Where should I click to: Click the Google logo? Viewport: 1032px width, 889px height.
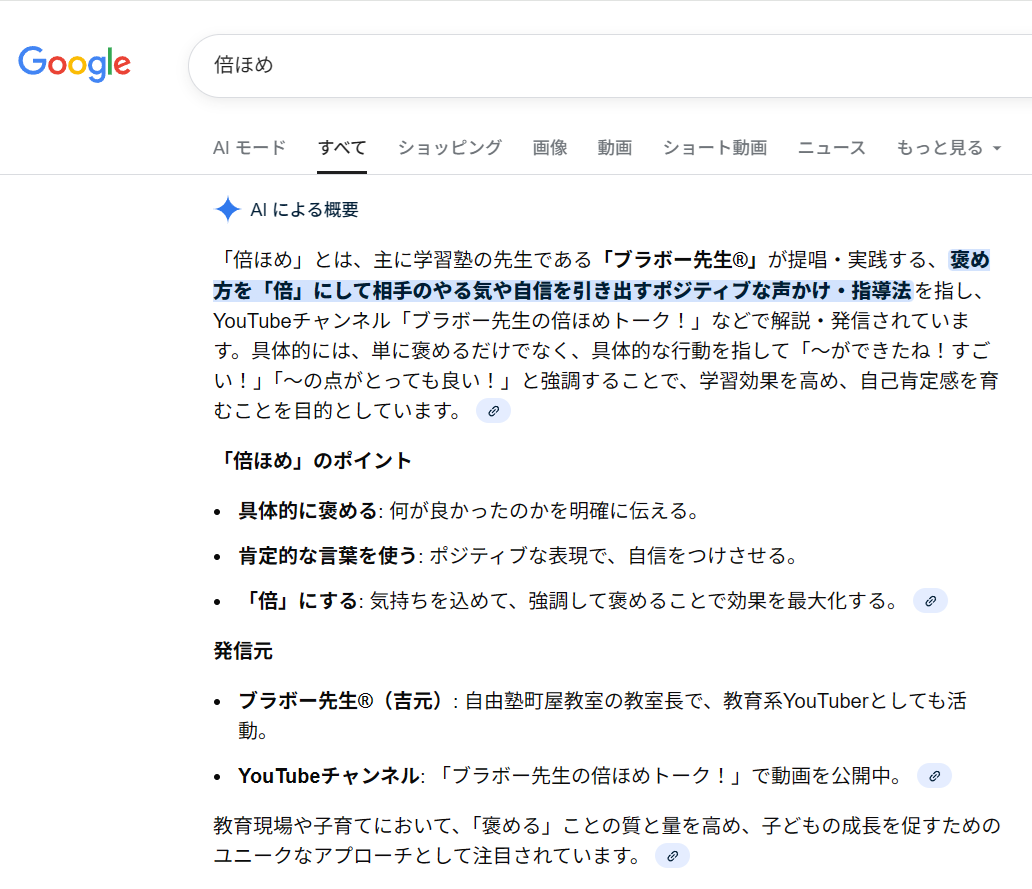(x=75, y=64)
